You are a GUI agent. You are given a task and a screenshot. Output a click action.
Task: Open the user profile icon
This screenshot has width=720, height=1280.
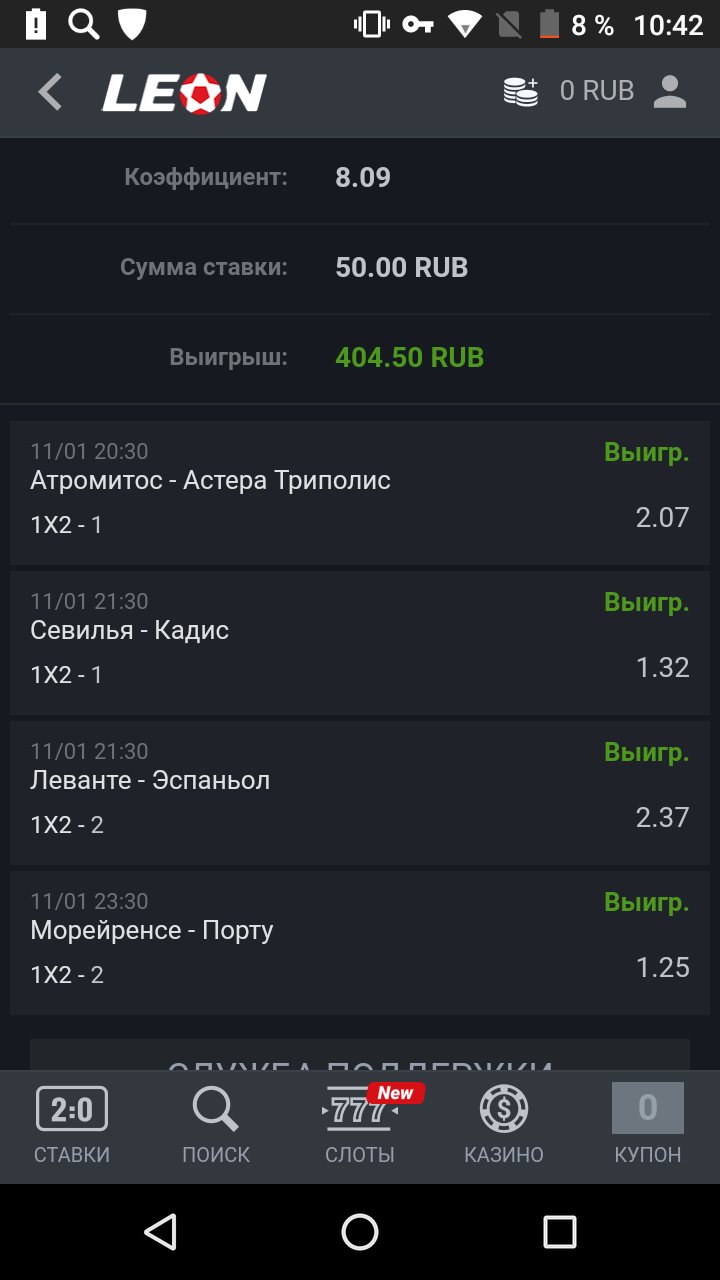670,91
